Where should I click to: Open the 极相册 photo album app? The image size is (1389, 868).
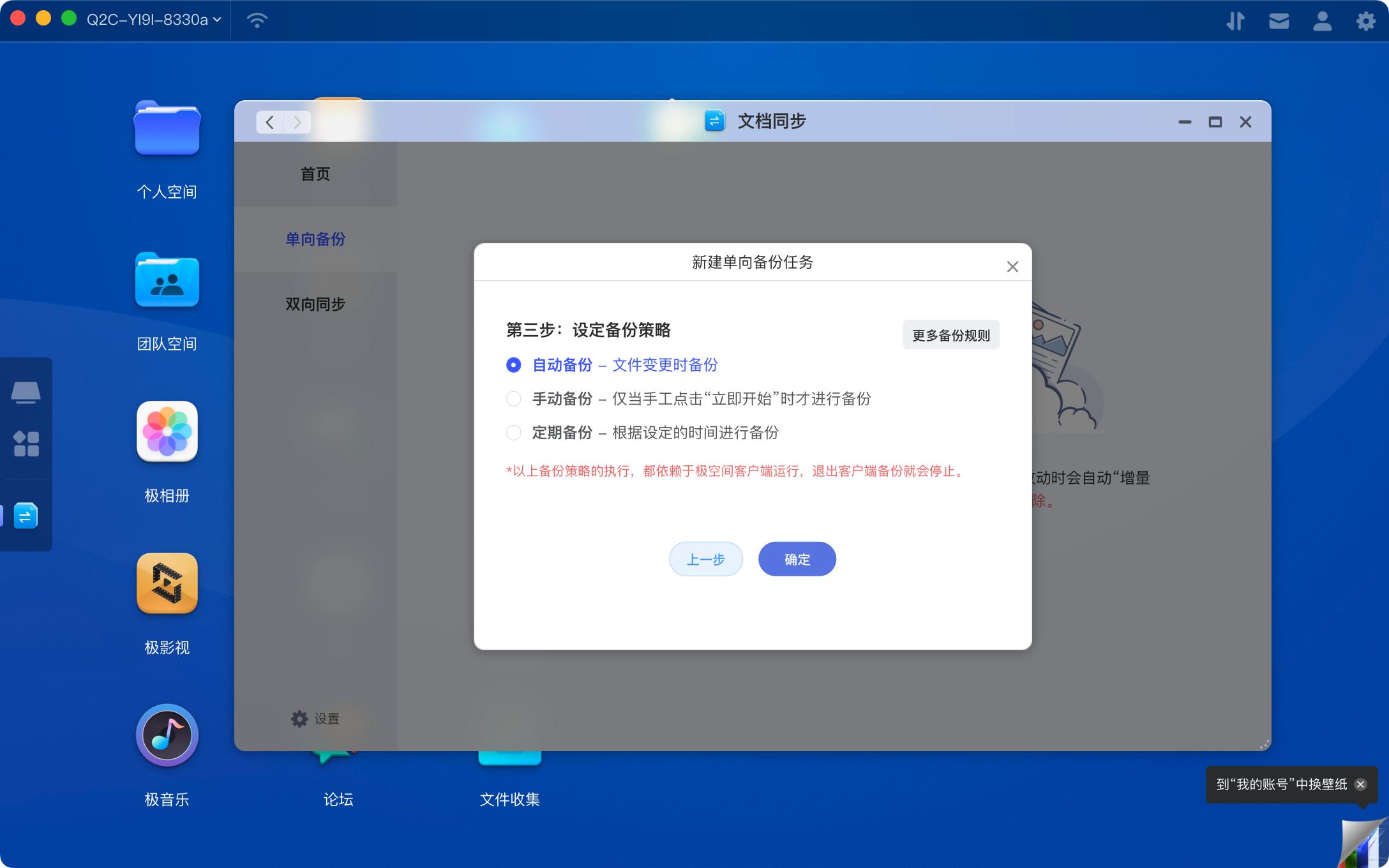coord(167,432)
